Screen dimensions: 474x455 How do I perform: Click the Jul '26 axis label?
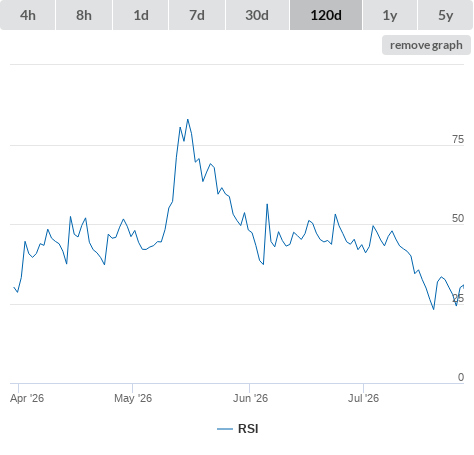363,398
